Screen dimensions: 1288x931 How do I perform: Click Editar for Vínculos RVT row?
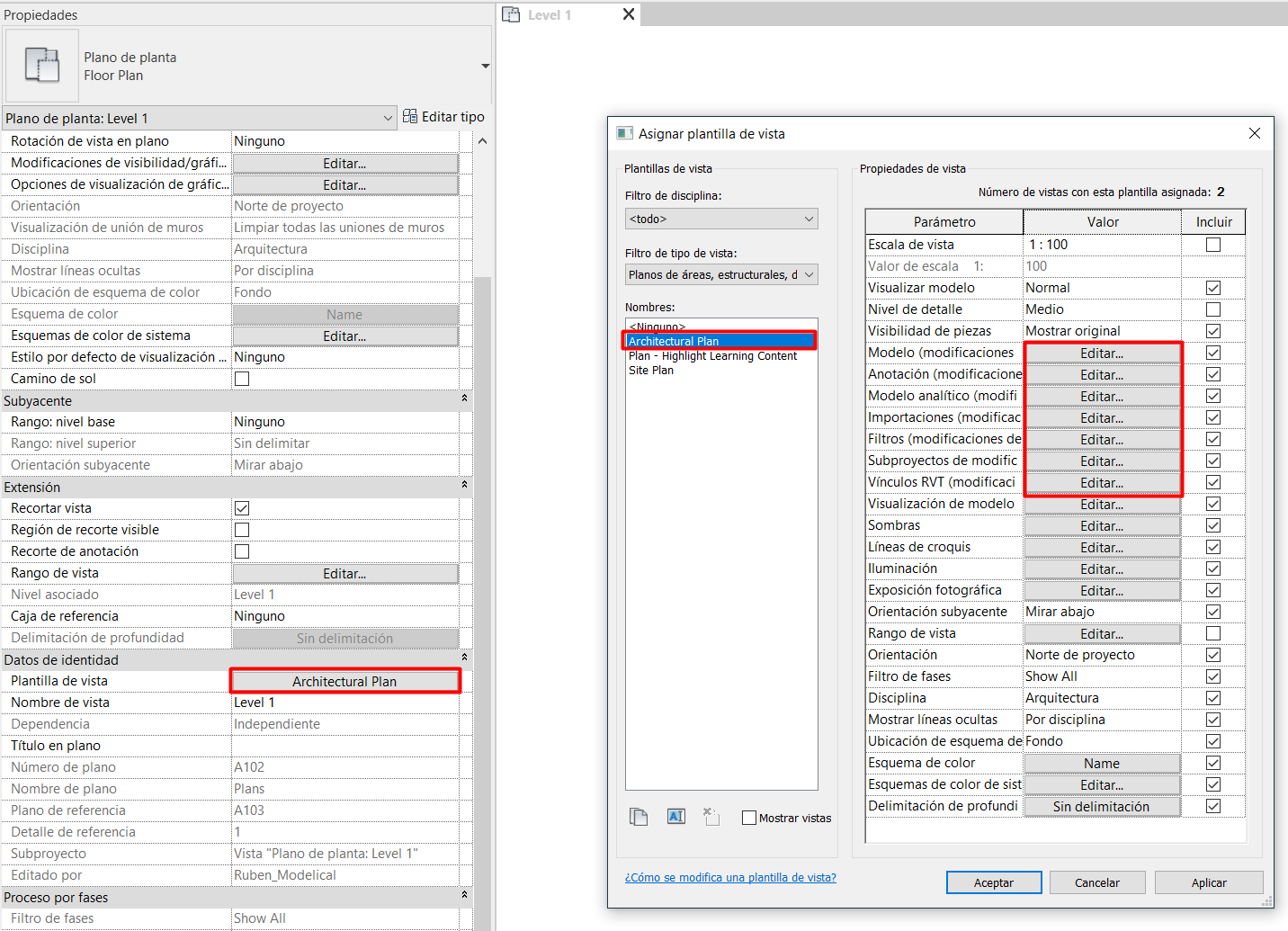point(1102,482)
